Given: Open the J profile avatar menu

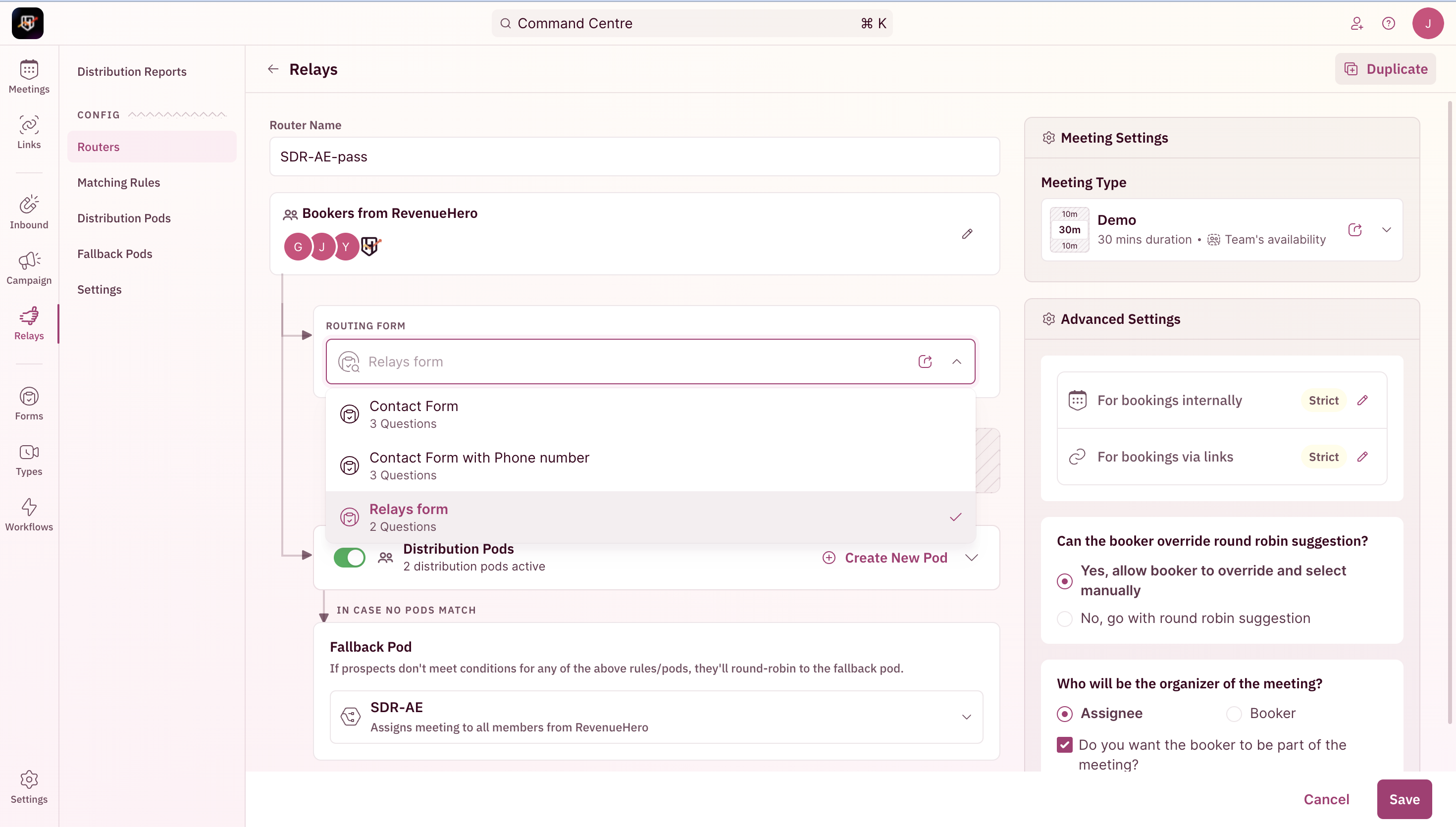Looking at the screenshot, I should coord(1428,23).
